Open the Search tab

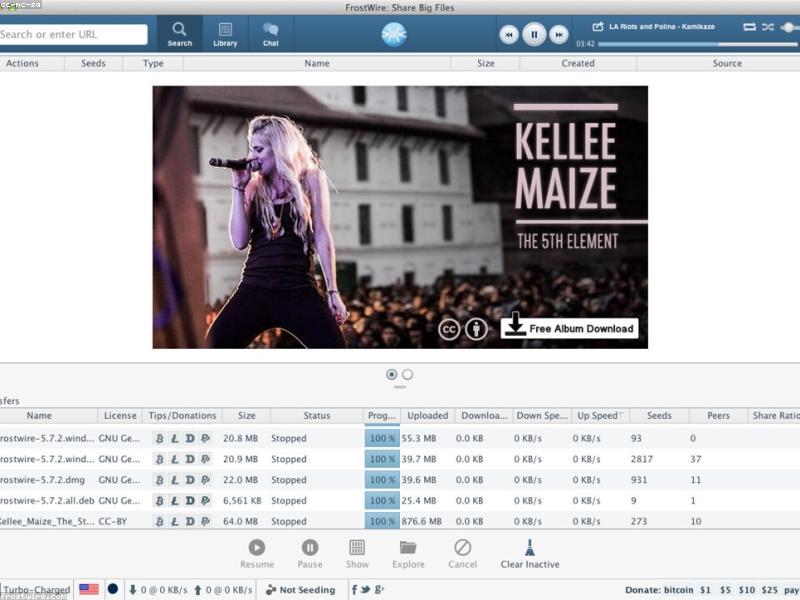180,34
